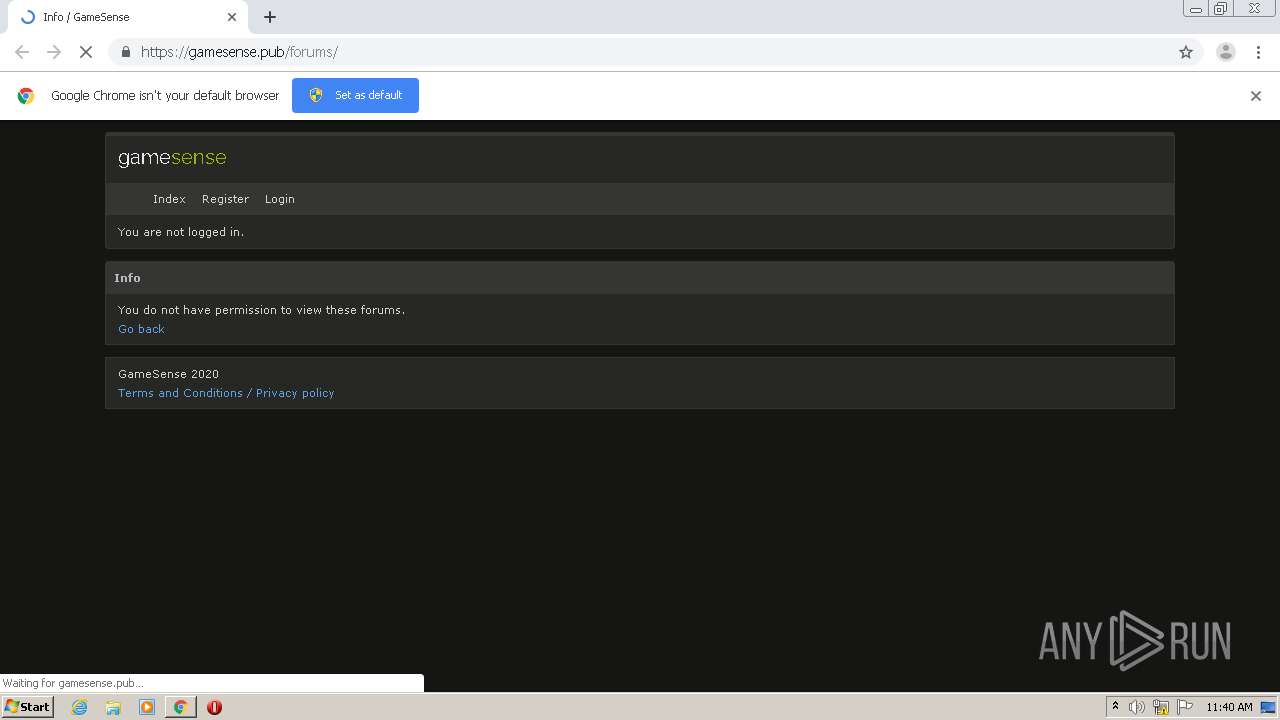Click the Chrome logo in notification bar
The height and width of the screenshot is (720, 1280).
[x=26, y=96]
